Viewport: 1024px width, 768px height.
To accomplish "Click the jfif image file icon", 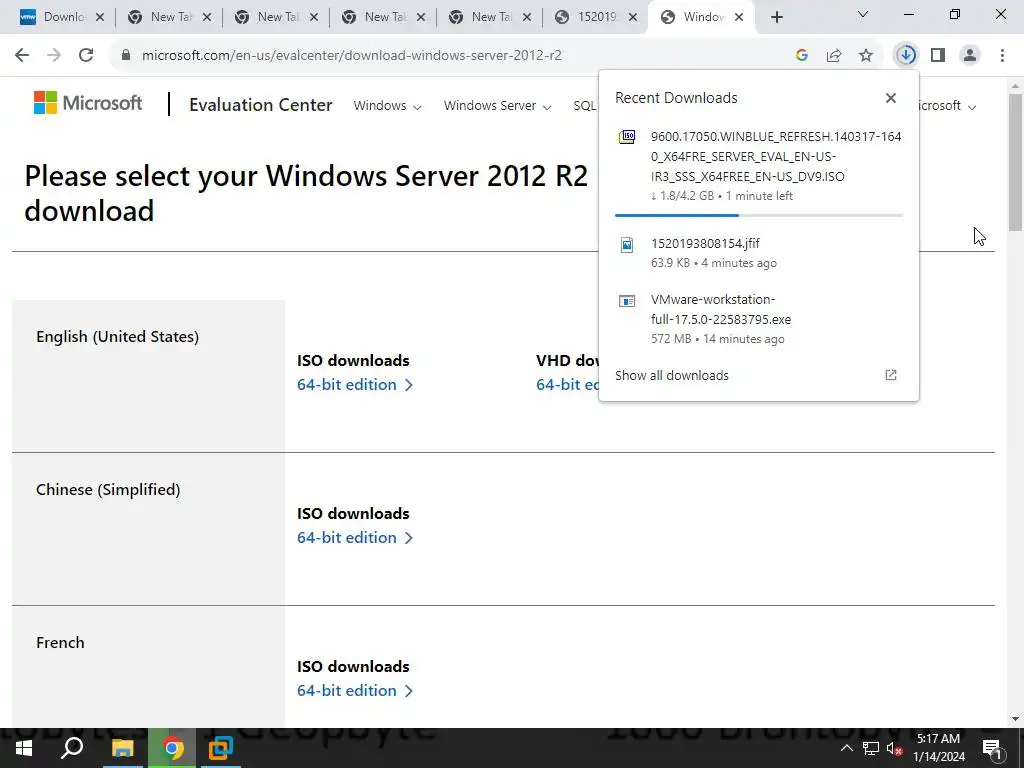I will coord(627,244).
